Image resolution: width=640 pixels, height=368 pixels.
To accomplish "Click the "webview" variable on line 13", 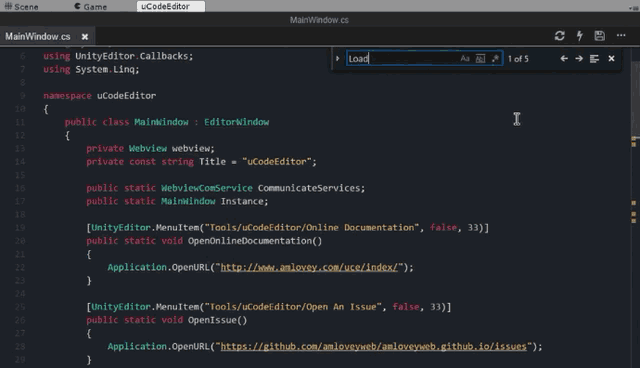I will pyautogui.click(x=191, y=149).
